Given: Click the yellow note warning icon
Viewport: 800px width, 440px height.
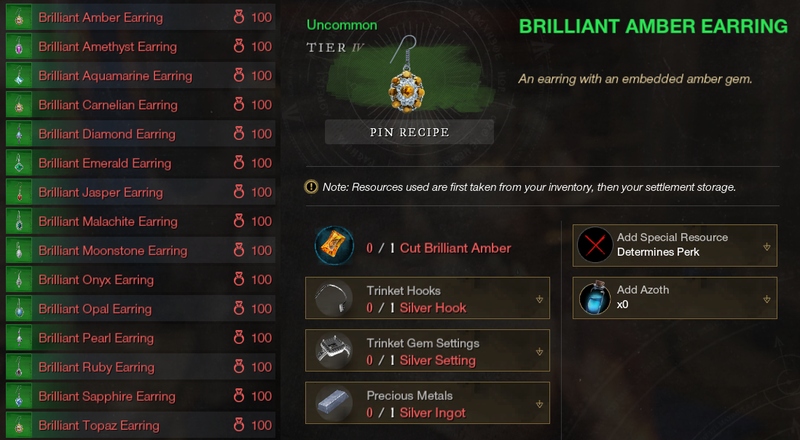Looking at the screenshot, I should [x=311, y=187].
